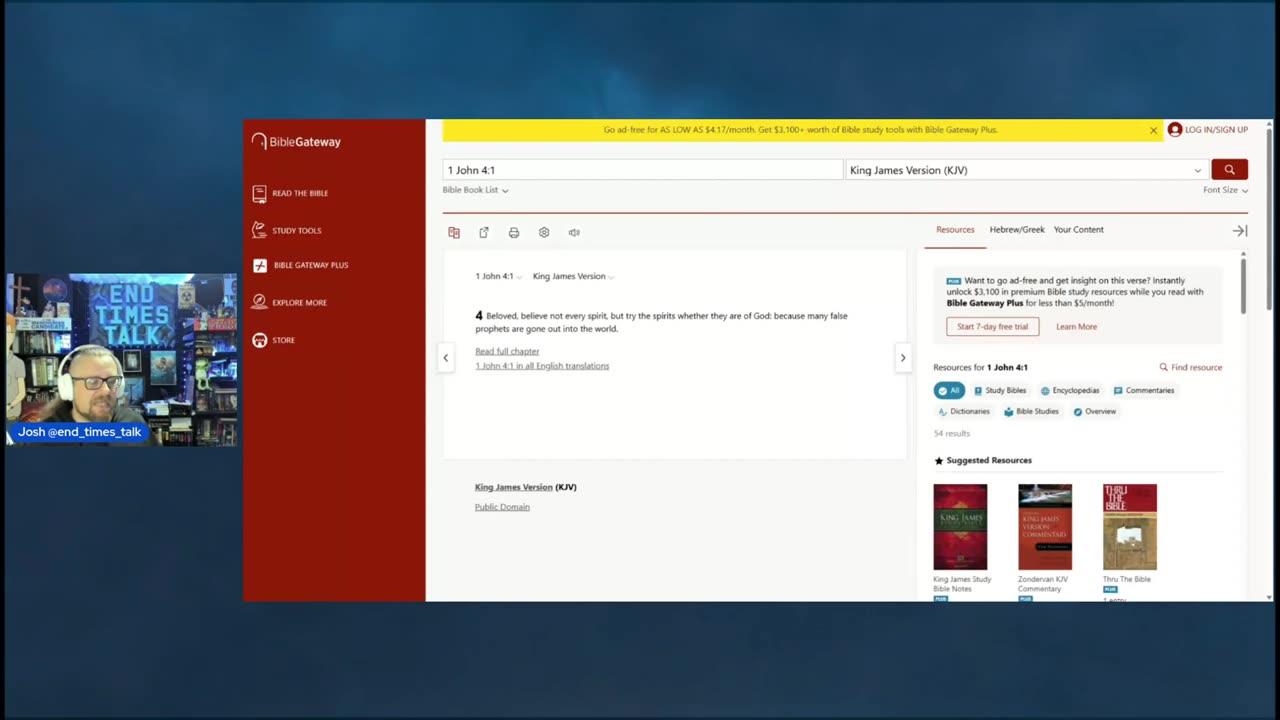1280x720 pixels.
Task: Filter resources by Overview
Action: 1094,412
